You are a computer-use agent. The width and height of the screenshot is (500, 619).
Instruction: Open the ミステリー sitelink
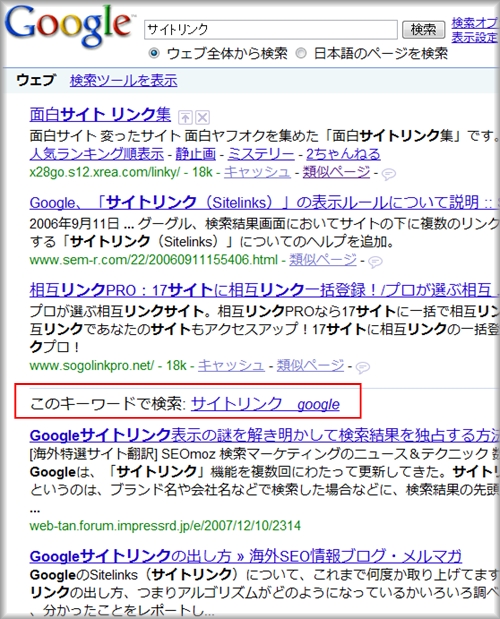(261, 154)
